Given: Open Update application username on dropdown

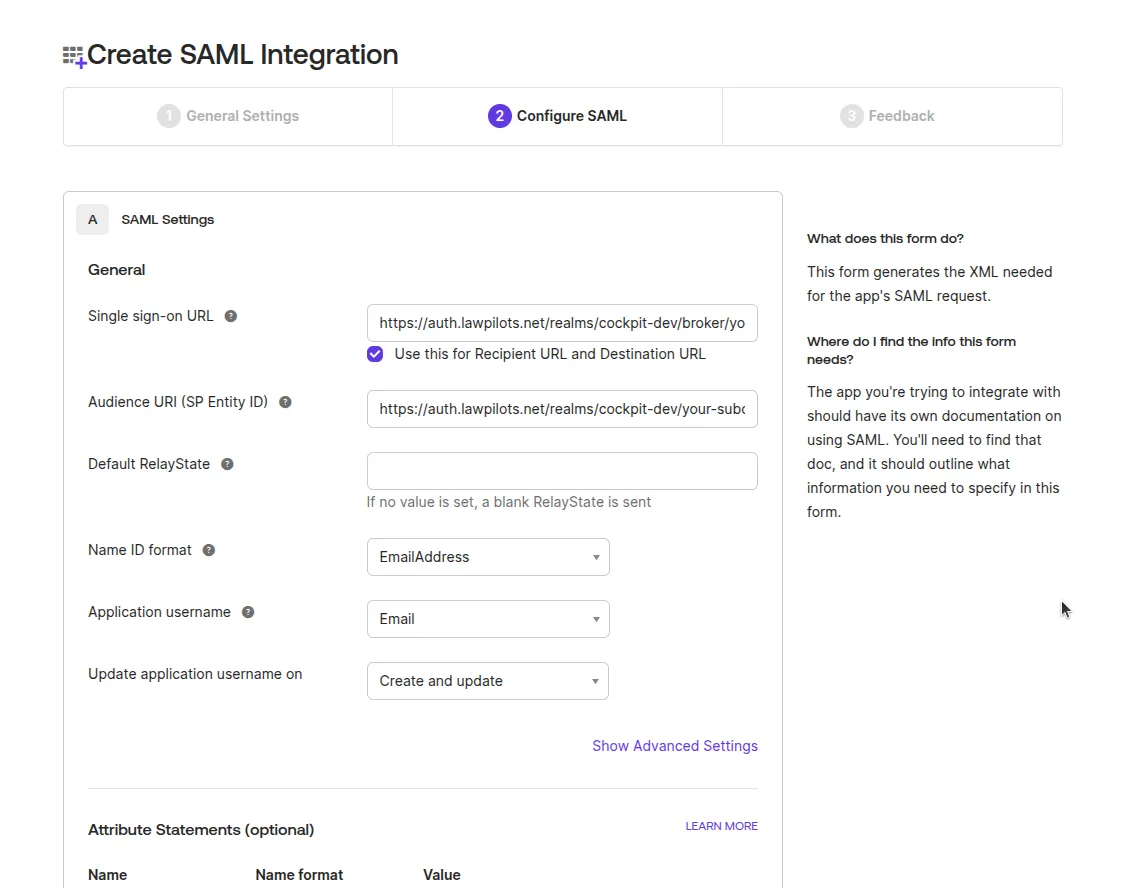Looking at the screenshot, I should (x=488, y=681).
